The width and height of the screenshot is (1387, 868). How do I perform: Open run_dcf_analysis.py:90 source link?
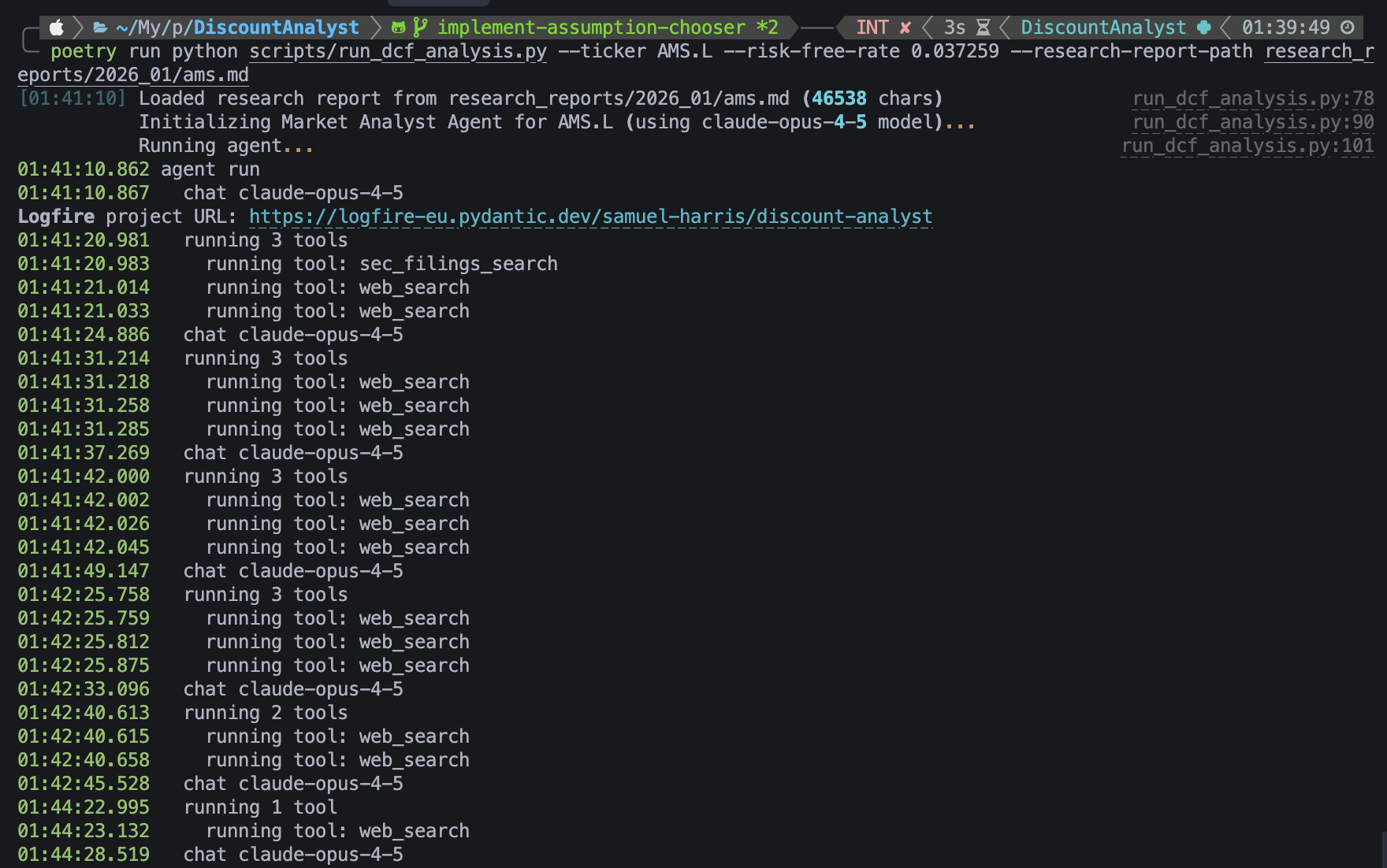[x=1253, y=122]
